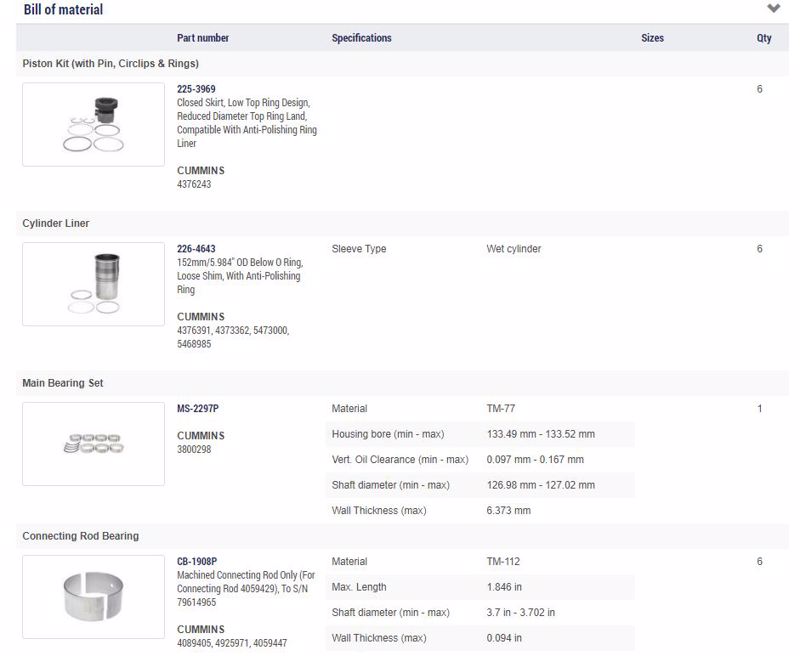Follow the MS-2297P part link
This screenshot has width=800, height=656.
tap(197, 408)
